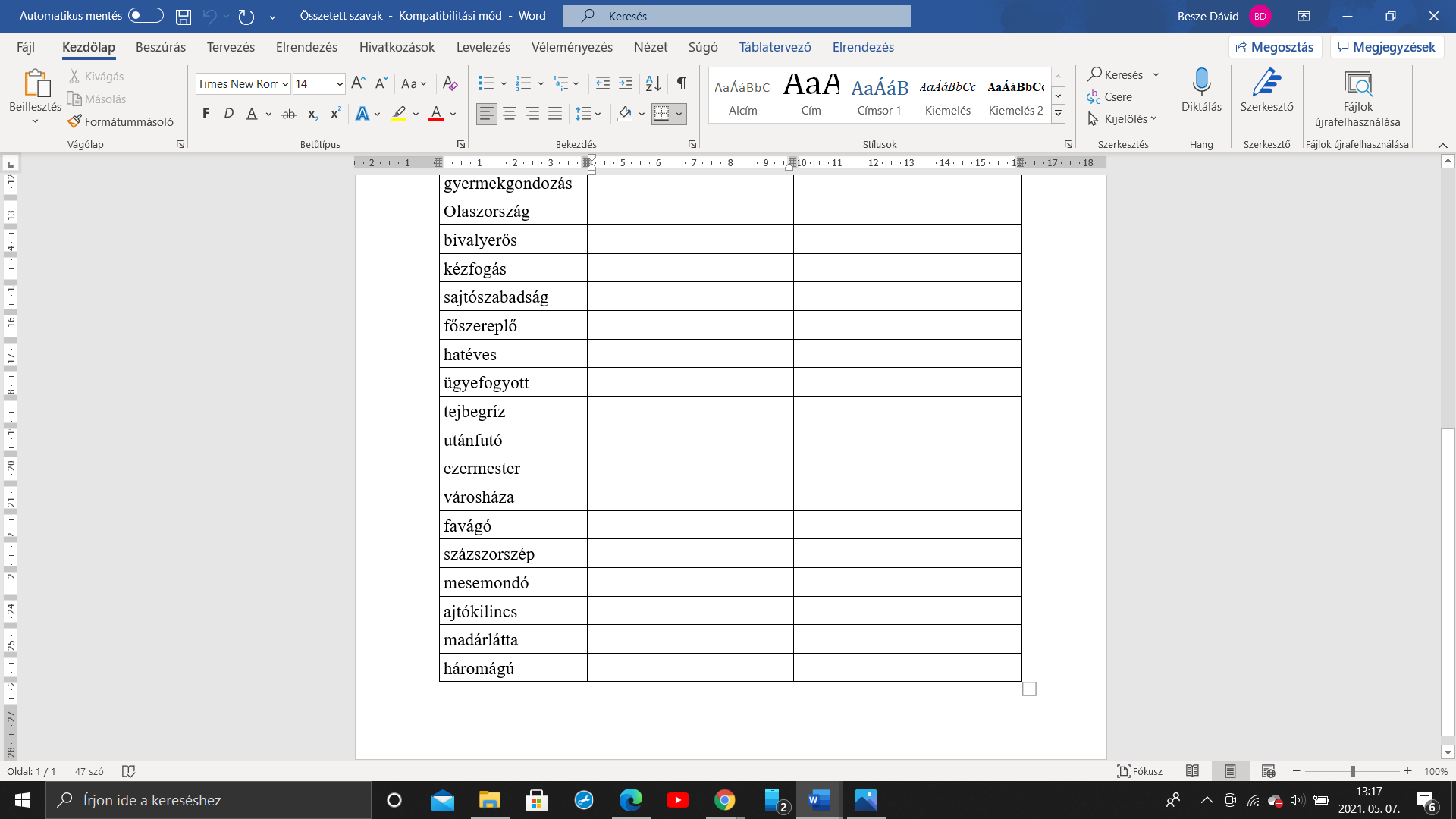Click the clear formatting icon

point(450,83)
